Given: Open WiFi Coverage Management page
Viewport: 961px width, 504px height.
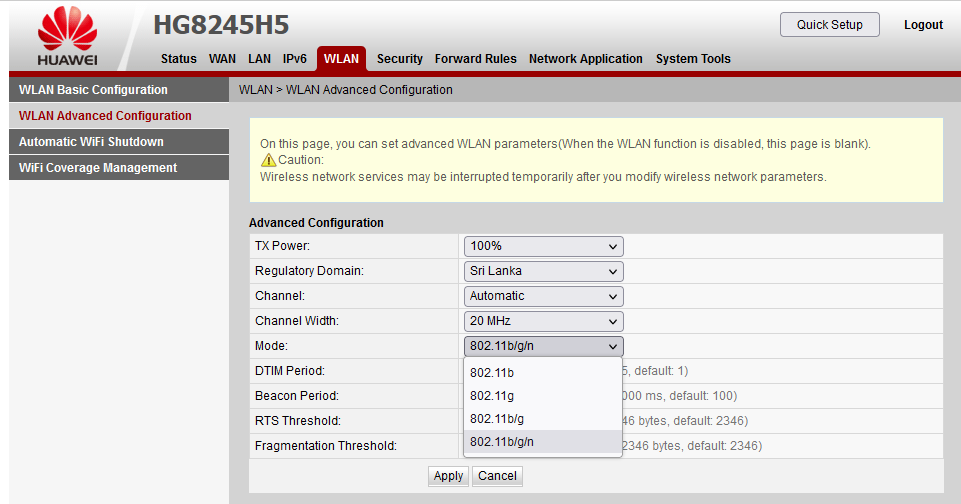Looking at the screenshot, I should pyautogui.click(x=119, y=167).
